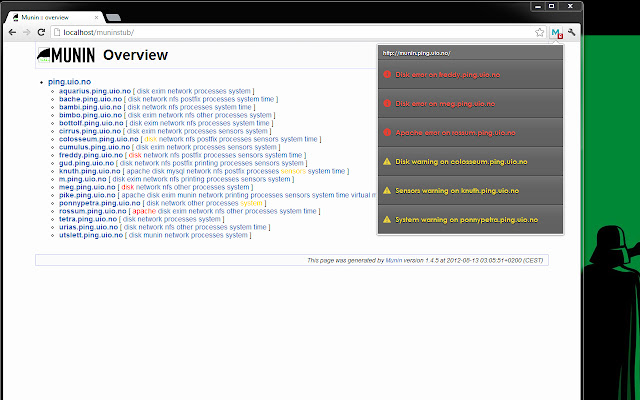Open the Chrome wrench settings menu
The height and width of the screenshot is (400, 640).
pyautogui.click(x=571, y=32)
